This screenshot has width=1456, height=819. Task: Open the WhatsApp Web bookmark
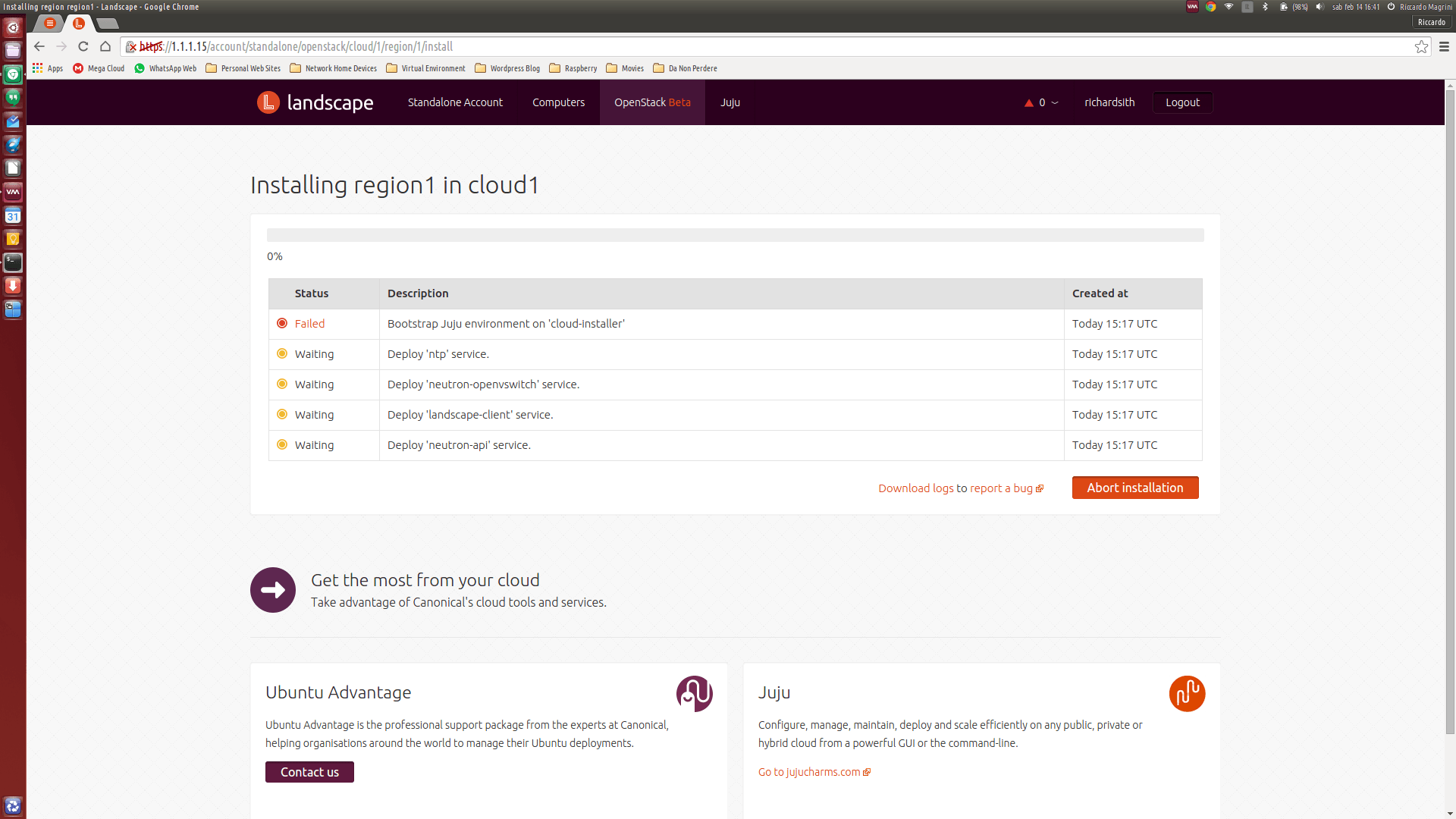pyautogui.click(x=165, y=68)
